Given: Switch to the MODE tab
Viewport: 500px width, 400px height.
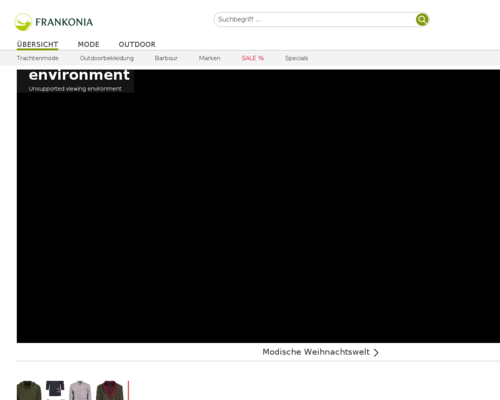Looking at the screenshot, I should pos(88,44).
